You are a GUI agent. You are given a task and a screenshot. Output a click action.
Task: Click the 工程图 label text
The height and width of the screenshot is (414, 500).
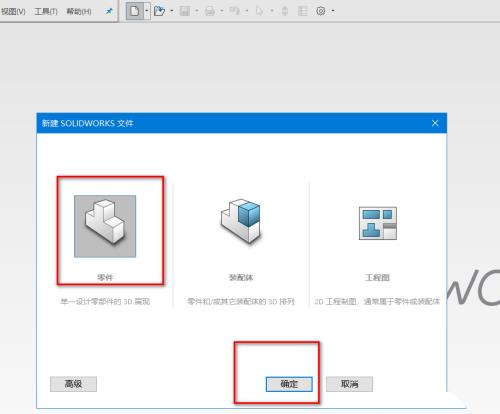click(377, 277)
